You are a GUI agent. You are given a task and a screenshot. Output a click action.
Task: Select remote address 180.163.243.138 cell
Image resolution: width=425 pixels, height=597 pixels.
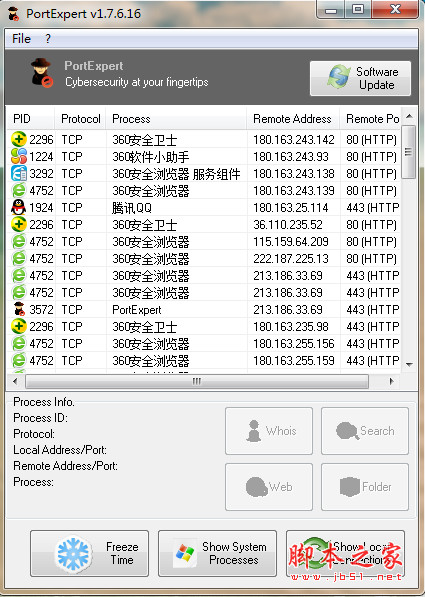pyautogui.click(x=294, y=174)
